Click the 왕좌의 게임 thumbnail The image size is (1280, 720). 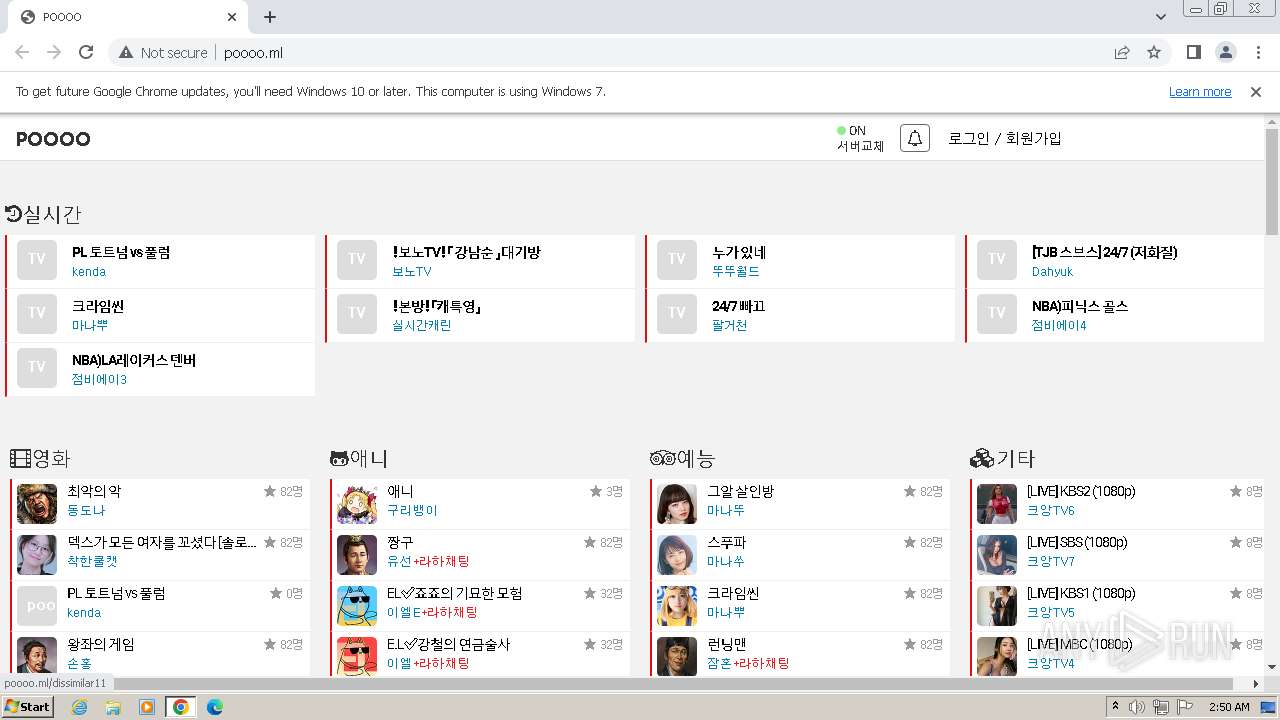tap(37, 657)
